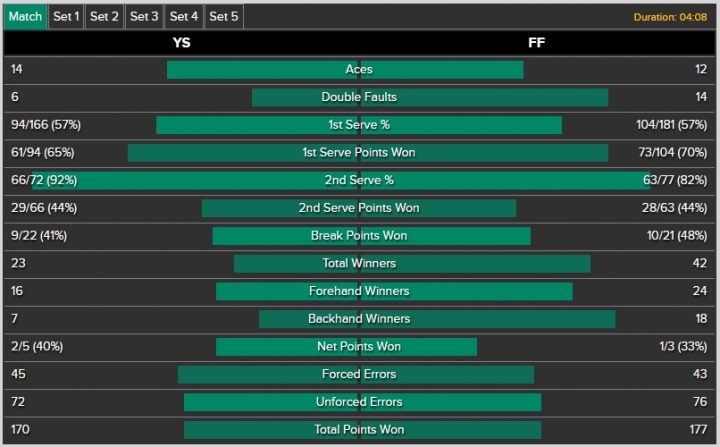Click the Break Points Won label
The height and width of the screenshot is (447, 720).
[x=359, y=236]
